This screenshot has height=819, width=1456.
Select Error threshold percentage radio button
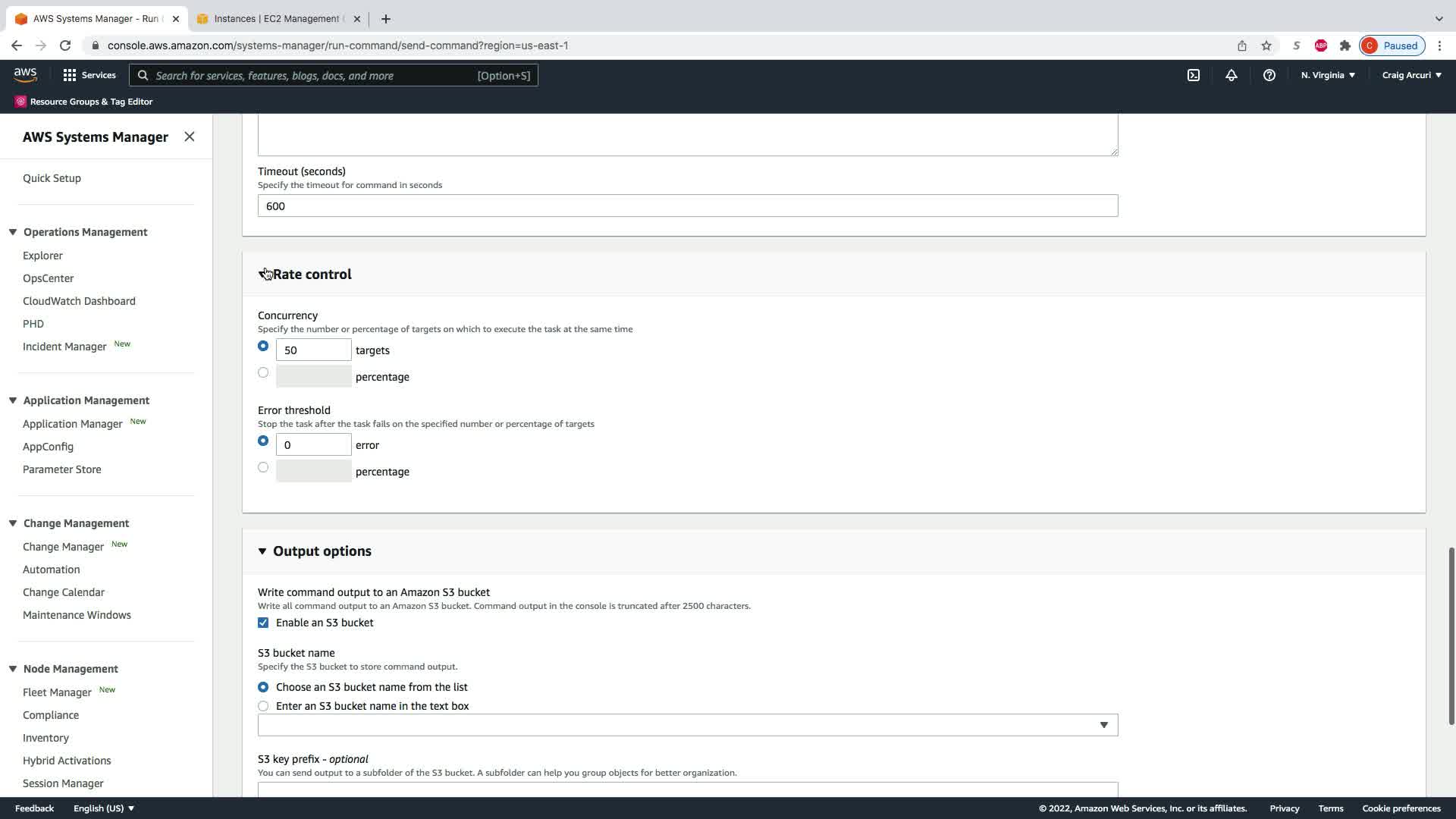(263, 467)
